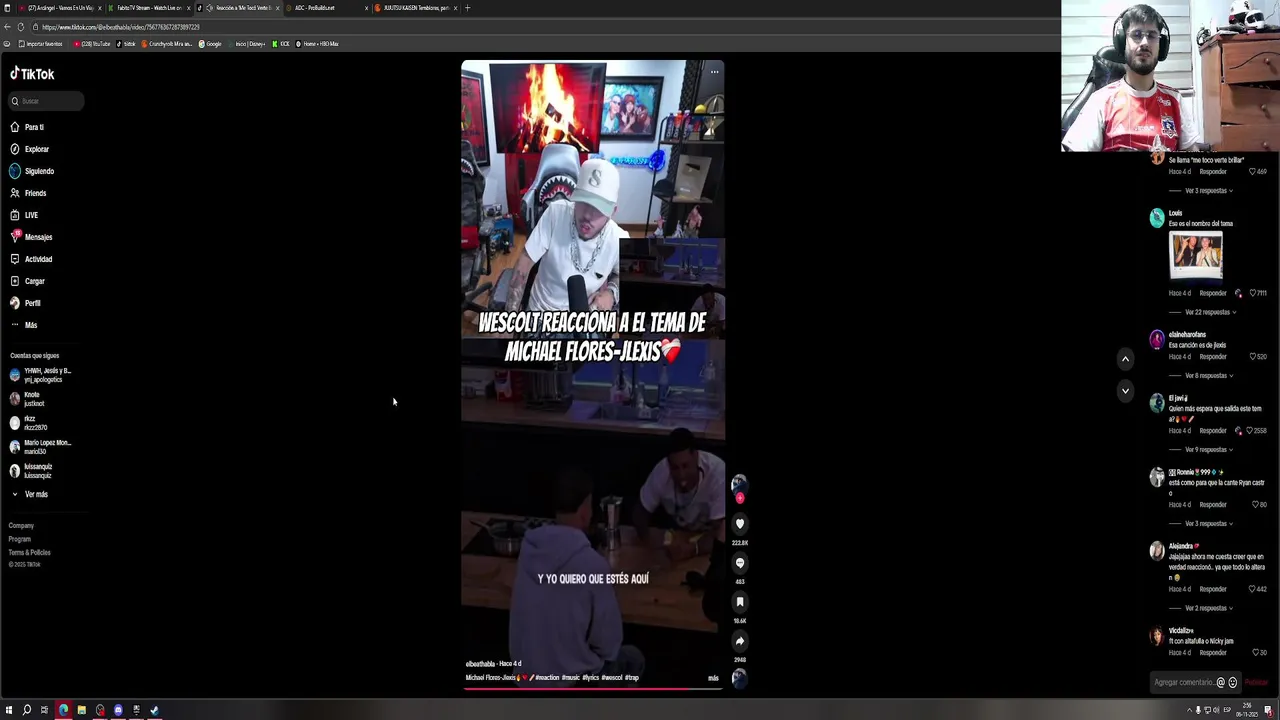Reload the page in browser
The height and width of the screenshot is (720, 1280).
point(20,27)
